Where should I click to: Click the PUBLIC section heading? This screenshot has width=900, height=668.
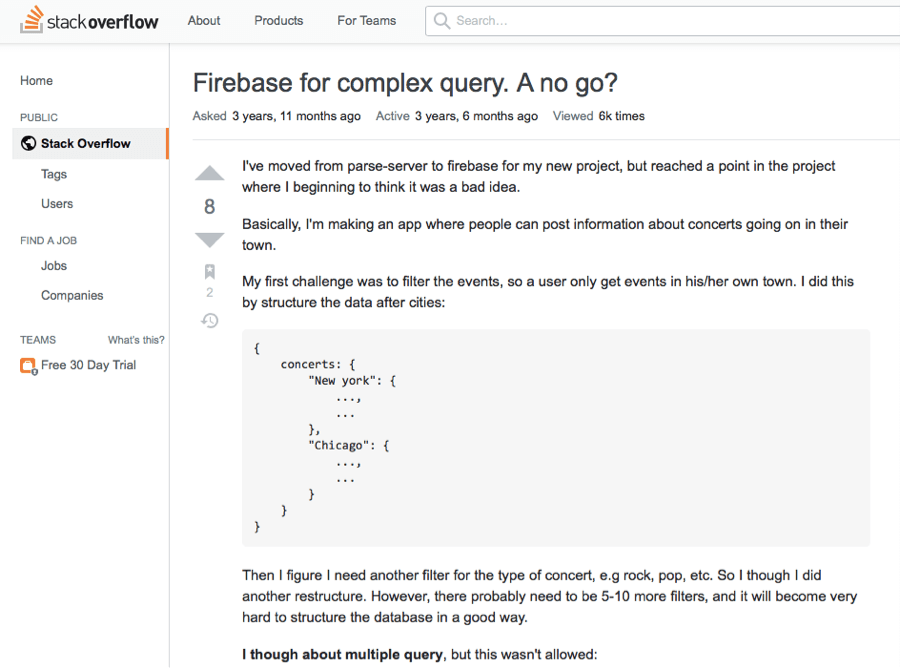[x=39, y=118]
